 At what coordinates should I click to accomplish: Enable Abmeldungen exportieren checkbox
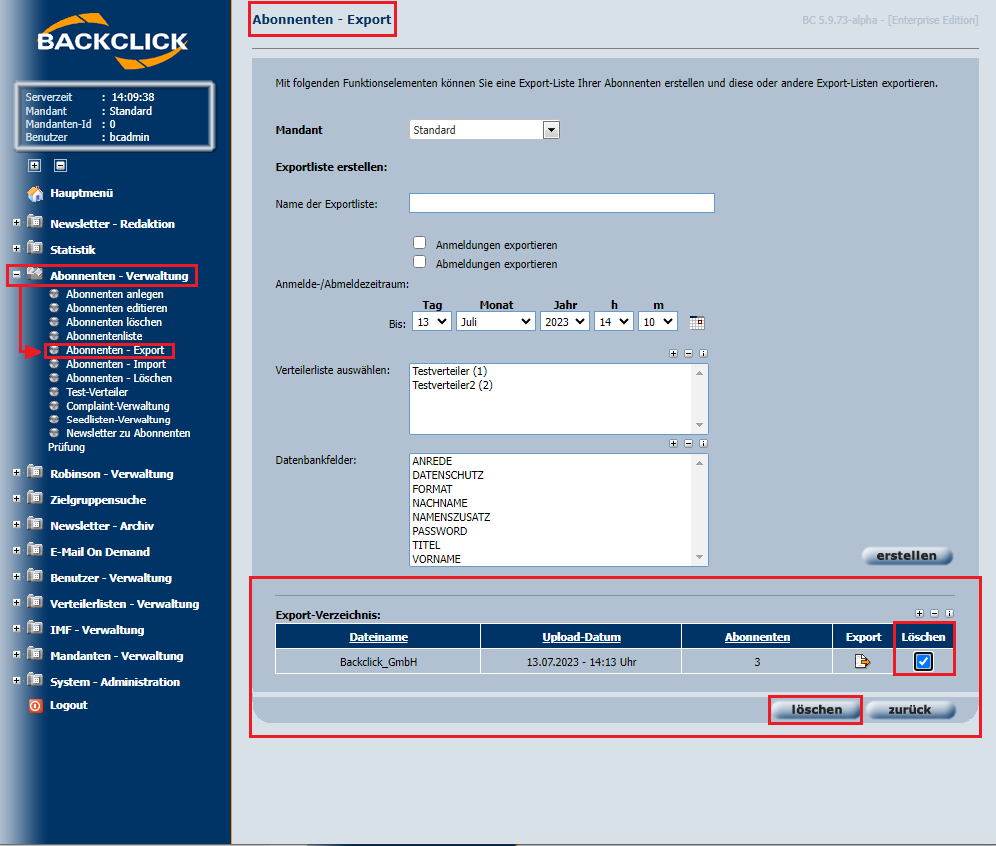pos(419,262)
